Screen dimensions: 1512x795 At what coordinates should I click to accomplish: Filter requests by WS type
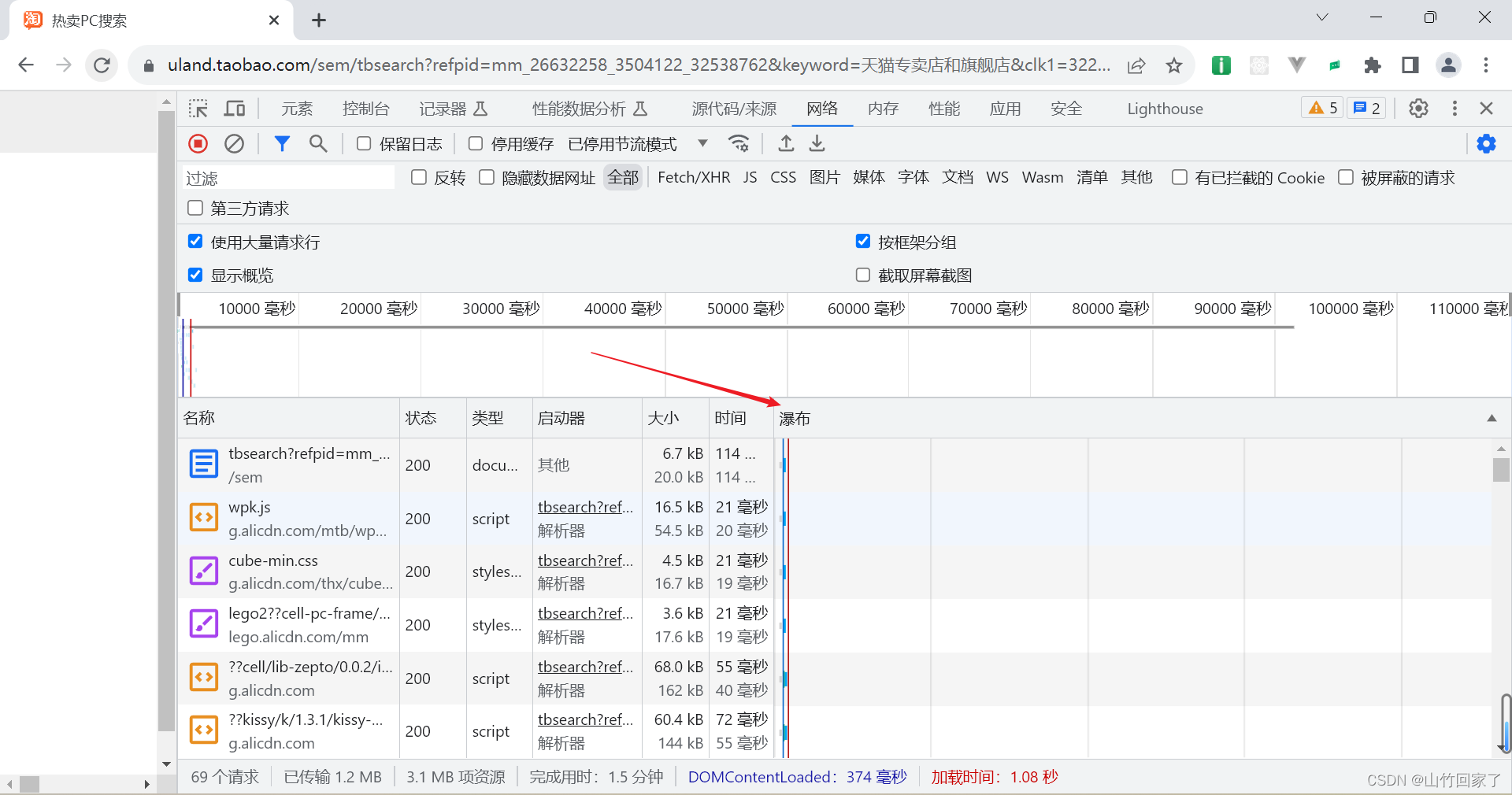coord(997,177)
